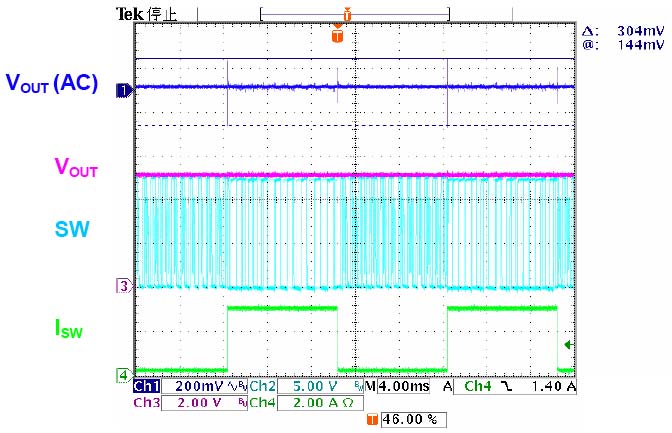Click the Ch4 2.00 A scale readout
The width and height of the screenshot is (672, 433).
(320, 403)
